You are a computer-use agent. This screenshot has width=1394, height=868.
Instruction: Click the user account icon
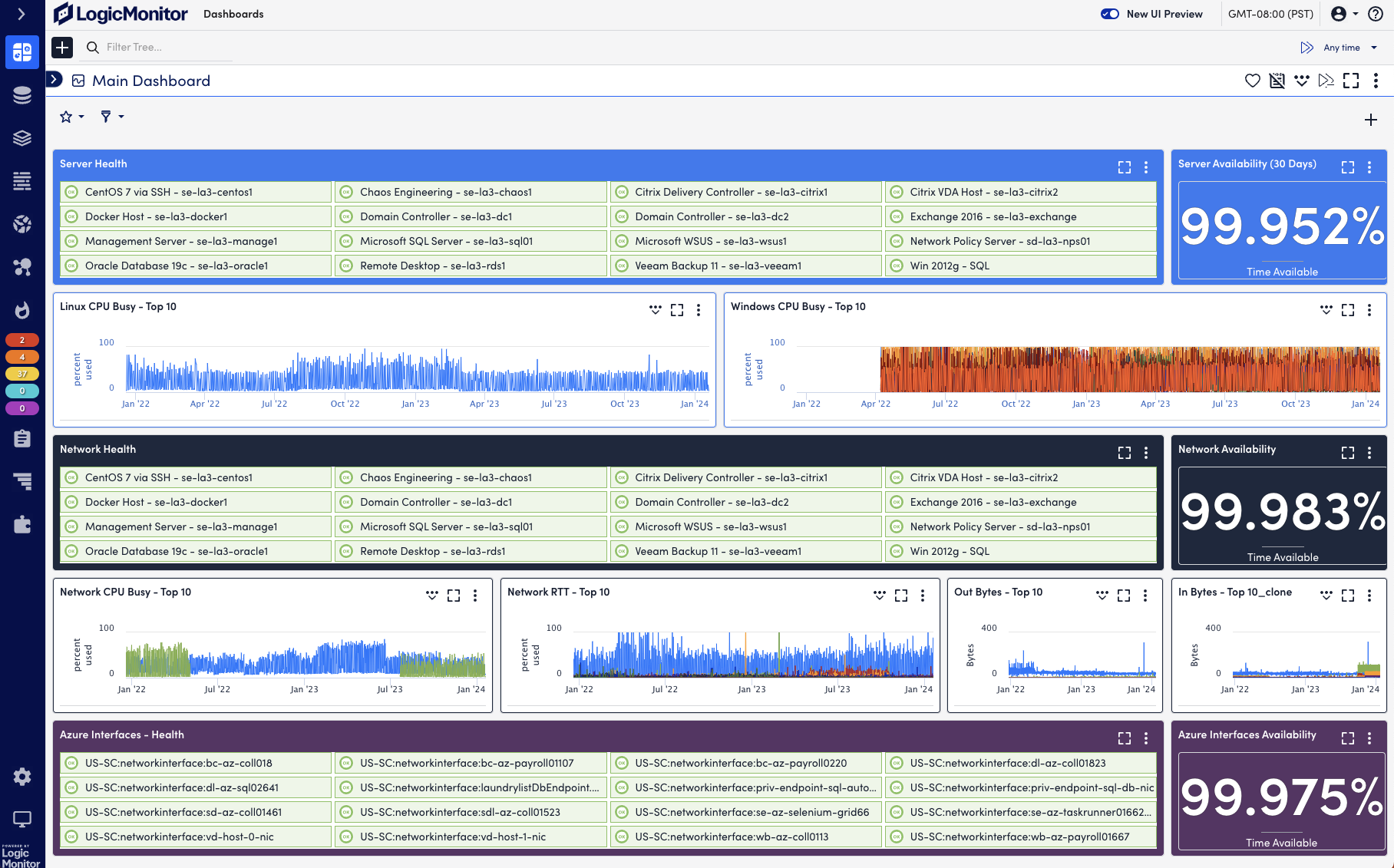(1339, 14)
